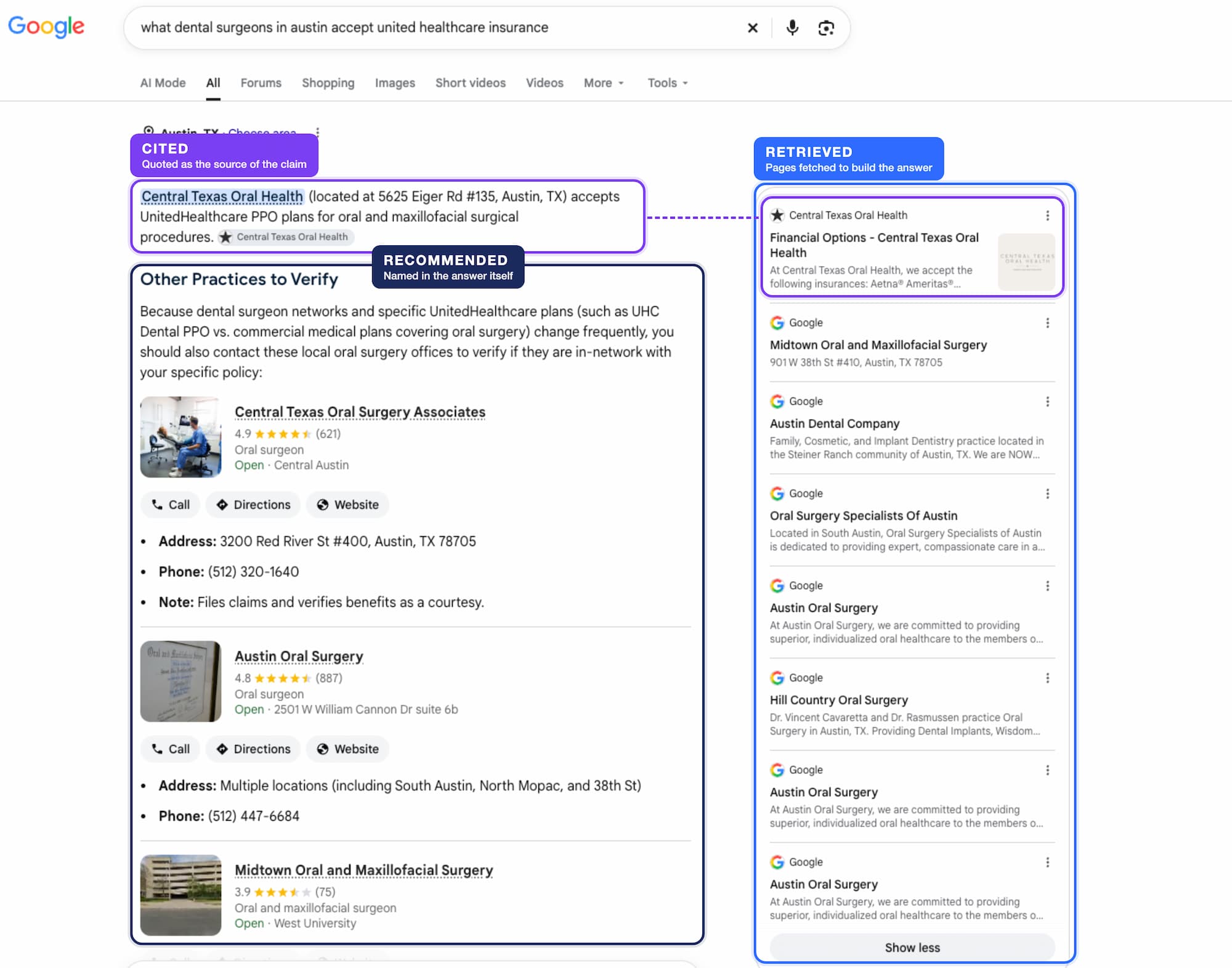Click Google favicon on Austin Dental Company card
Viewport: 1232px width, 968px height.
click(777, 401)
